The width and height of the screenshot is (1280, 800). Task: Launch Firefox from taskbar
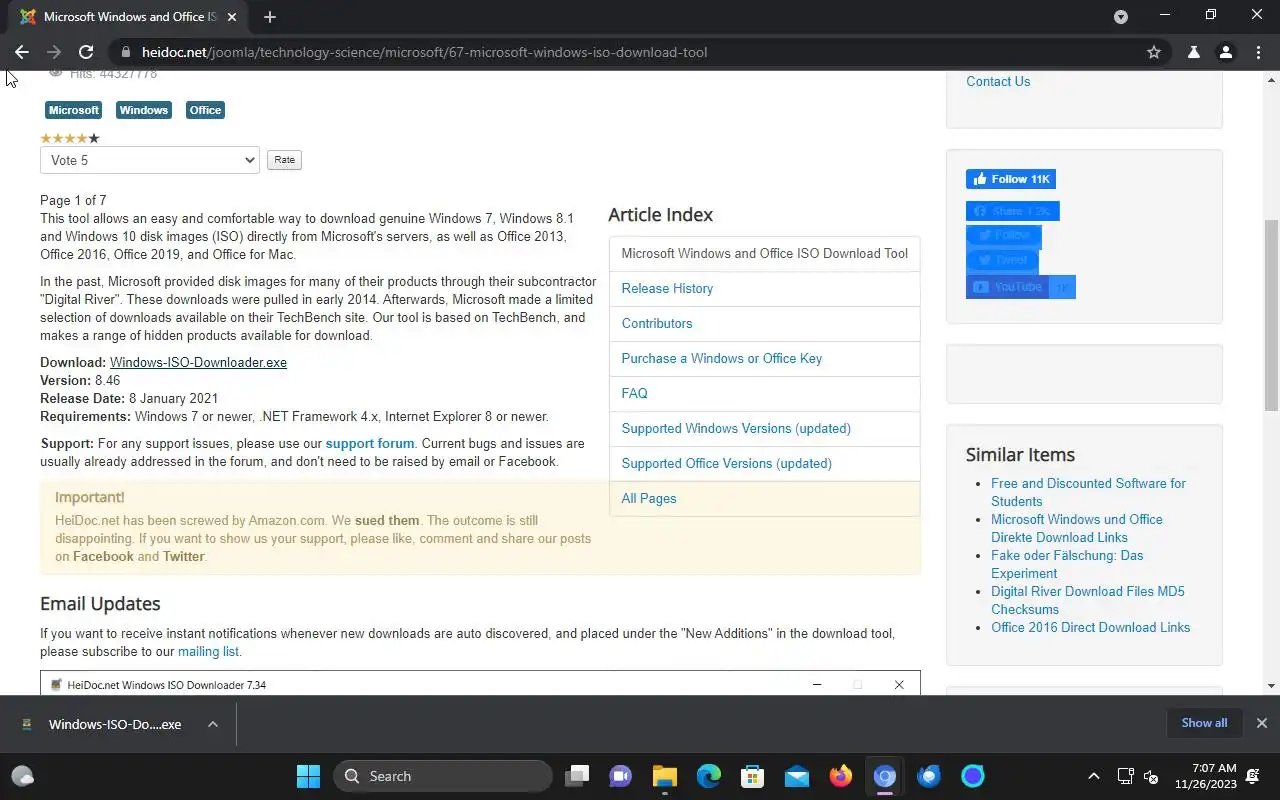pyautogui.click(x=841, y=776)
